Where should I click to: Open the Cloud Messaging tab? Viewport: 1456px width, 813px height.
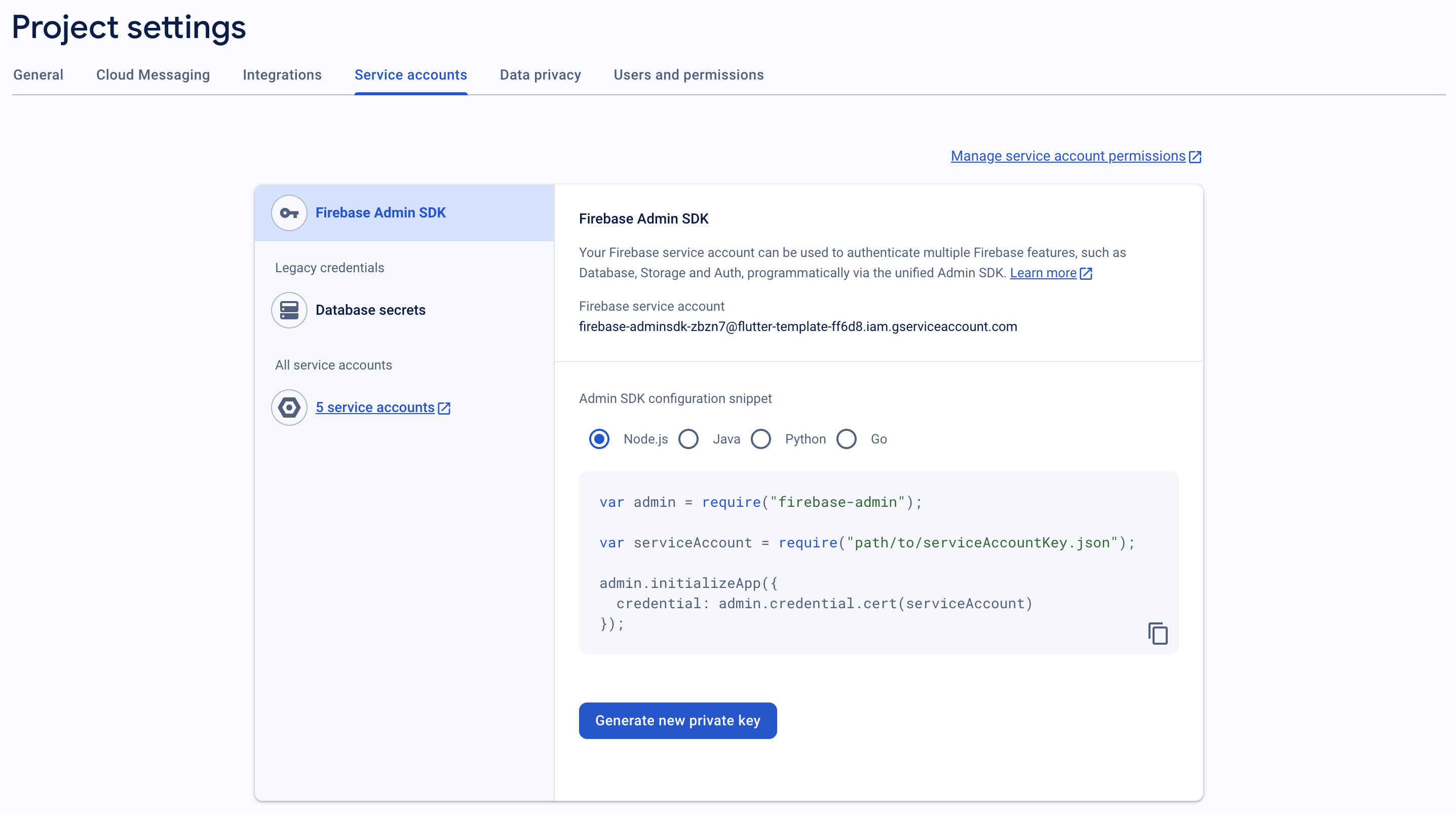[152, 75]
